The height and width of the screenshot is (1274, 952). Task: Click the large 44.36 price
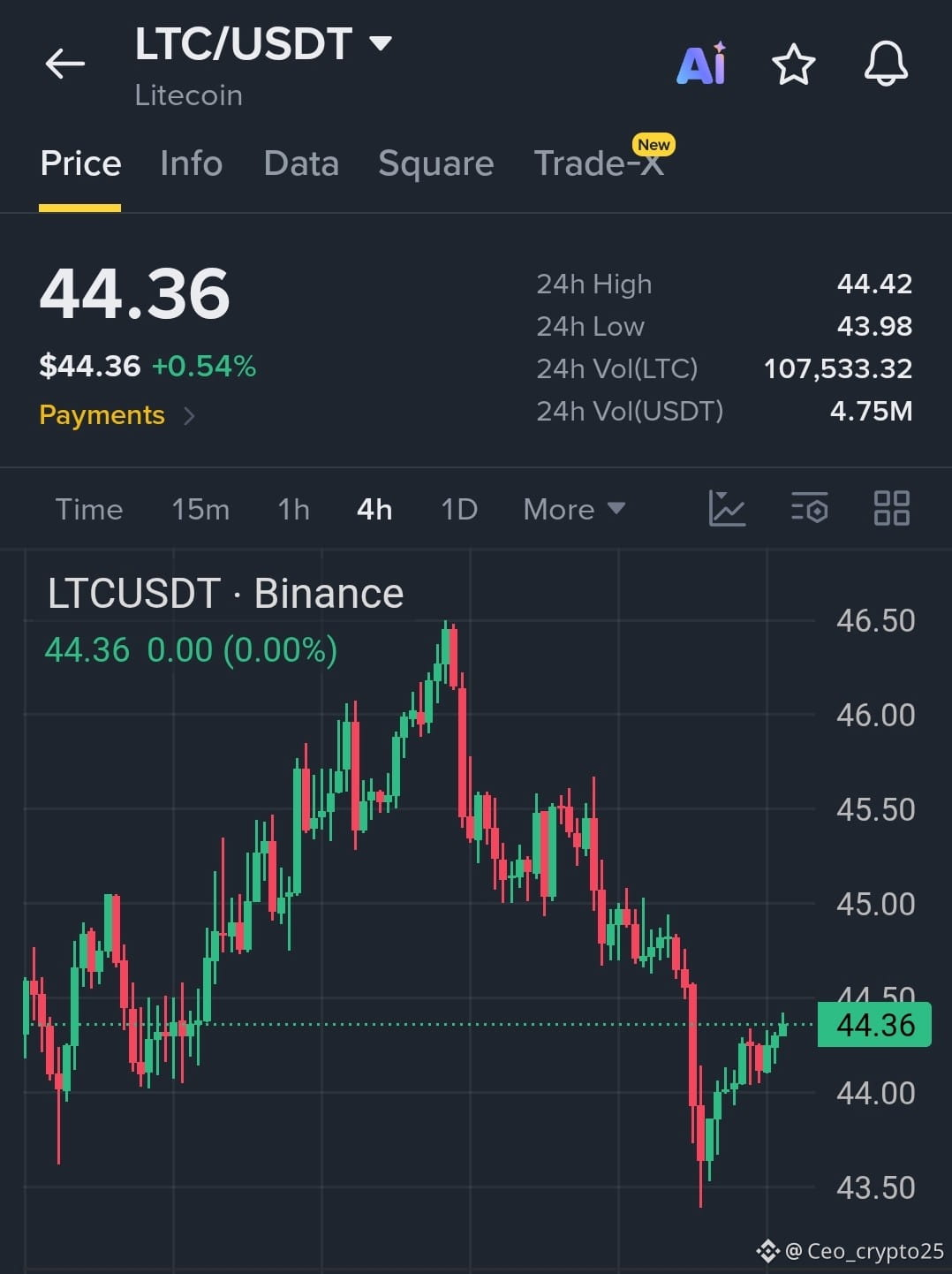click(x=134, y=294)
